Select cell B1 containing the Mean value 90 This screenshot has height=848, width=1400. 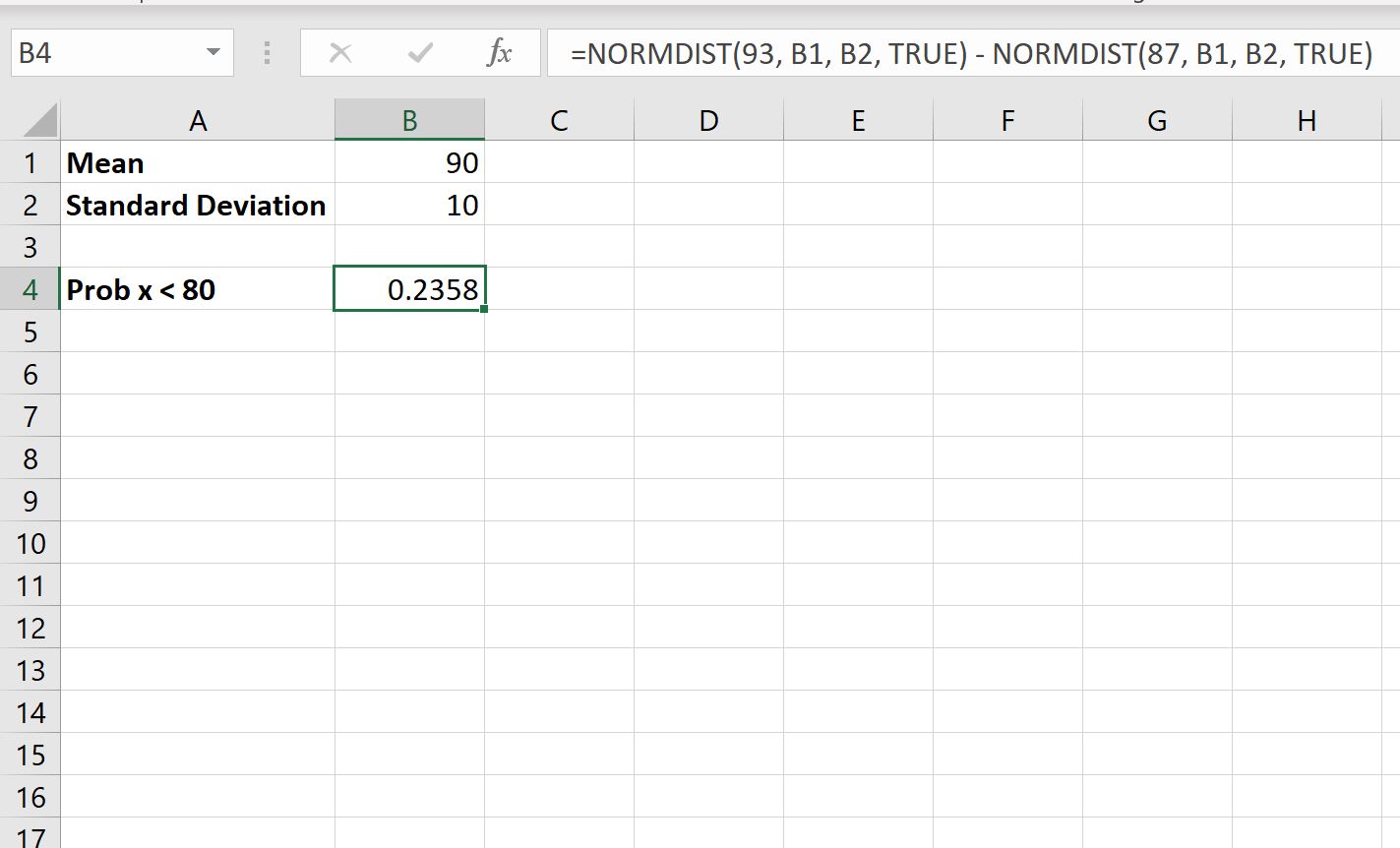409,162
